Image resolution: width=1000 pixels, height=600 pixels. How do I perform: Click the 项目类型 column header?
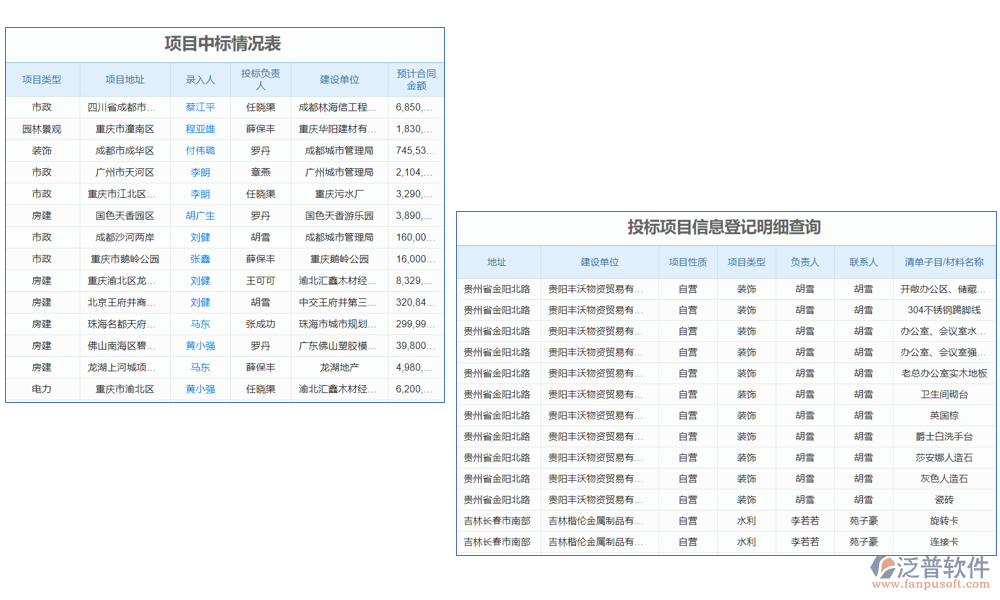pyautogui.click(x=43, y=80)
